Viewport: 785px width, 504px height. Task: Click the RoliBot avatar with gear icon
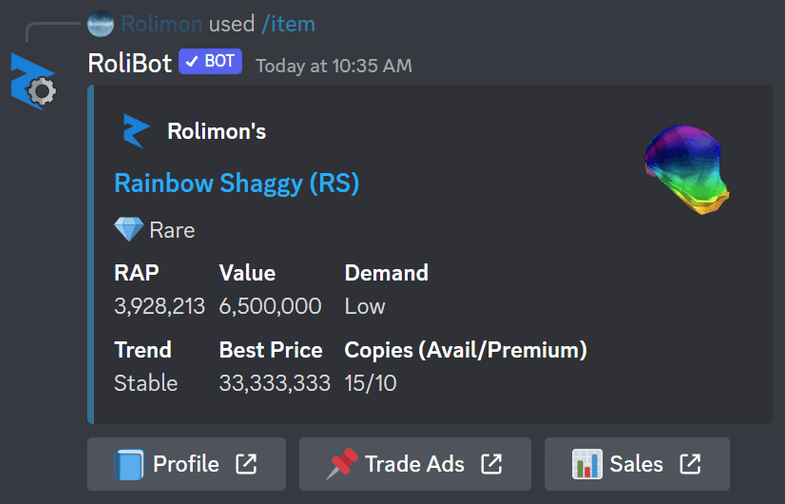pos(33,82)
